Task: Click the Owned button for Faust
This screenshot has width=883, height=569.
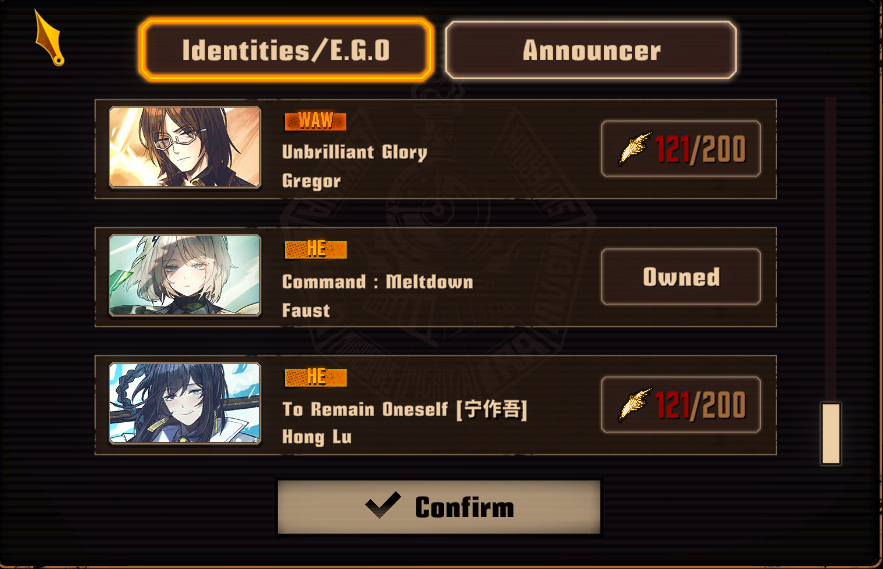Action: (681, 277)
